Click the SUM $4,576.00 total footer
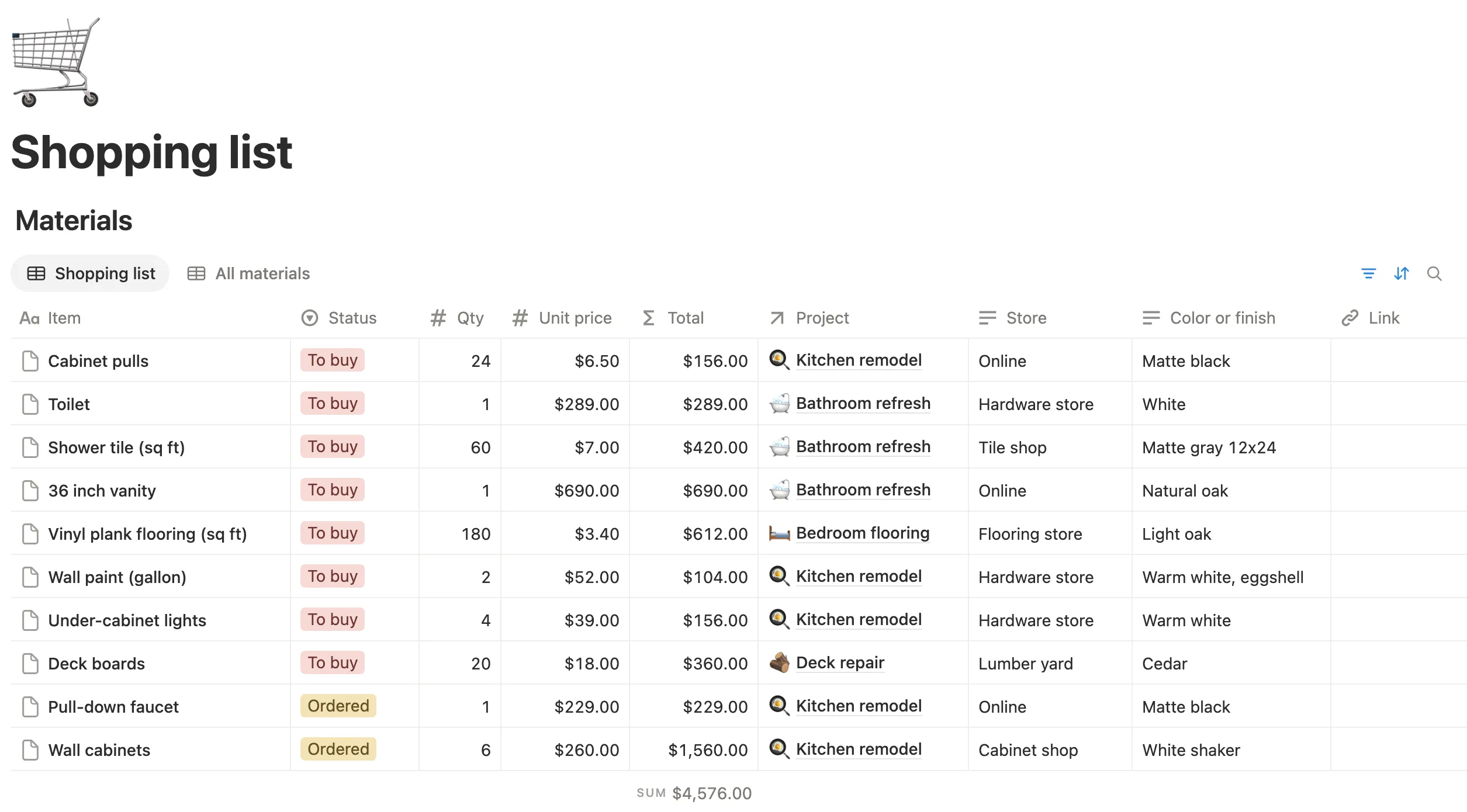1467x812 pixels. point(694,793)
